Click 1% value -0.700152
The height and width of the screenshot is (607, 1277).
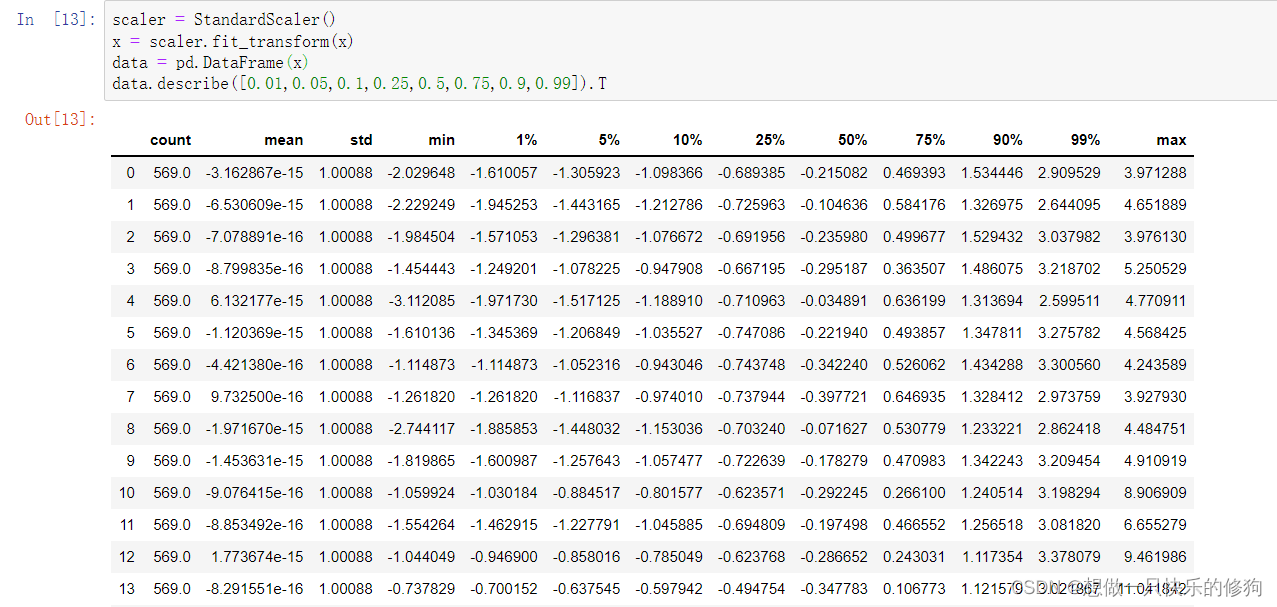pos(504,588)
